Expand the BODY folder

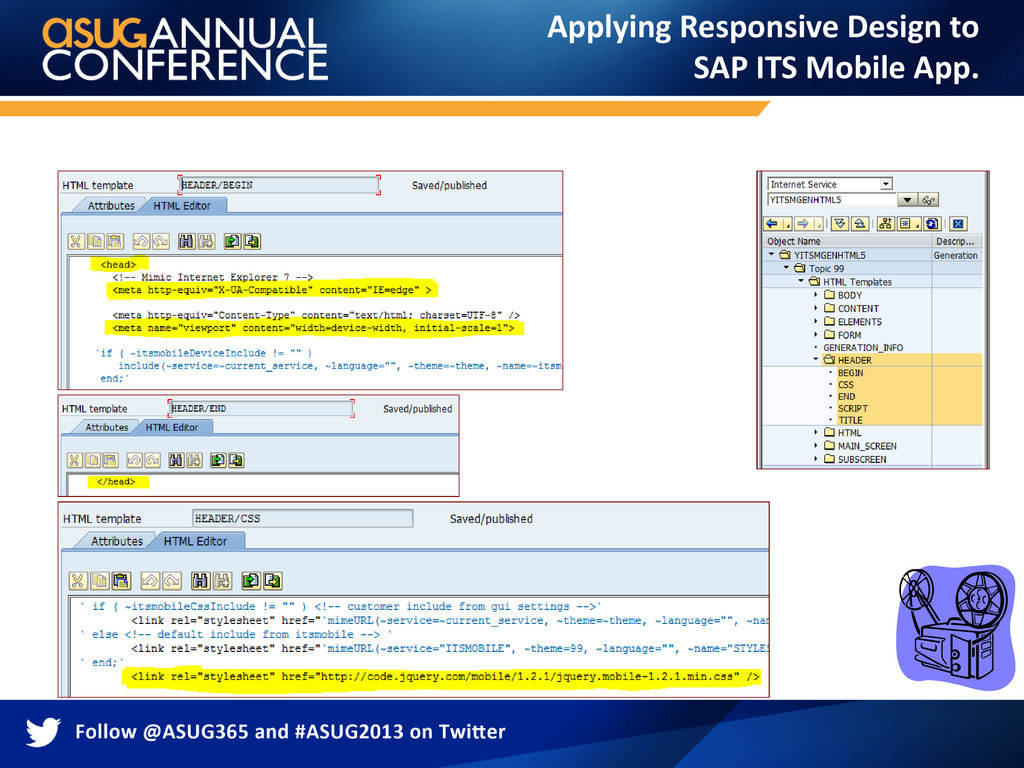click(816, 295)
